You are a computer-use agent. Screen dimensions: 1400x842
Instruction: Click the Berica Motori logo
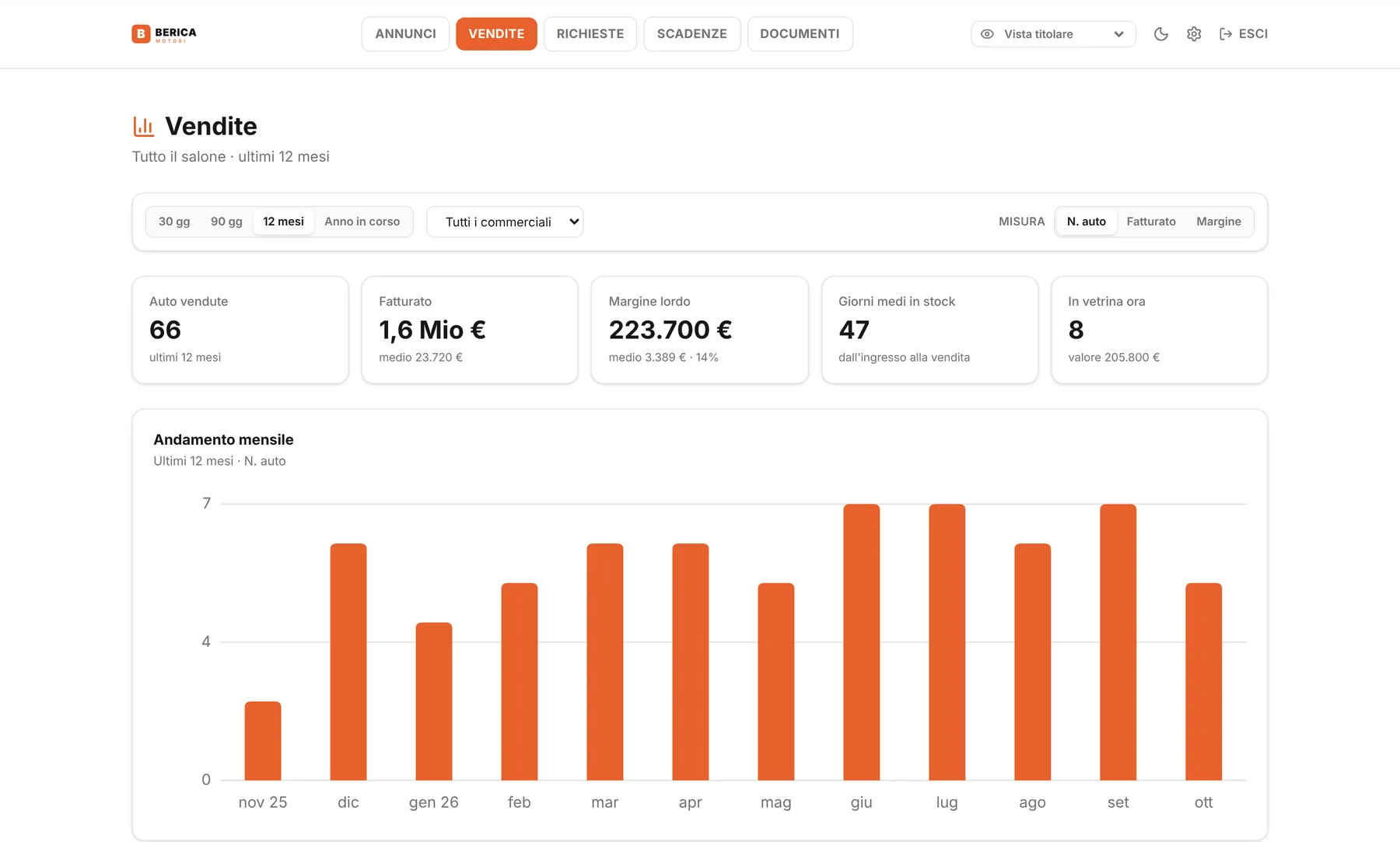coord(164,33)
